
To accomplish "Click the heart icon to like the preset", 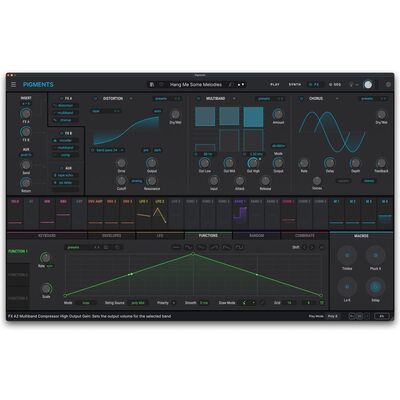I will (x=161, y=85).
